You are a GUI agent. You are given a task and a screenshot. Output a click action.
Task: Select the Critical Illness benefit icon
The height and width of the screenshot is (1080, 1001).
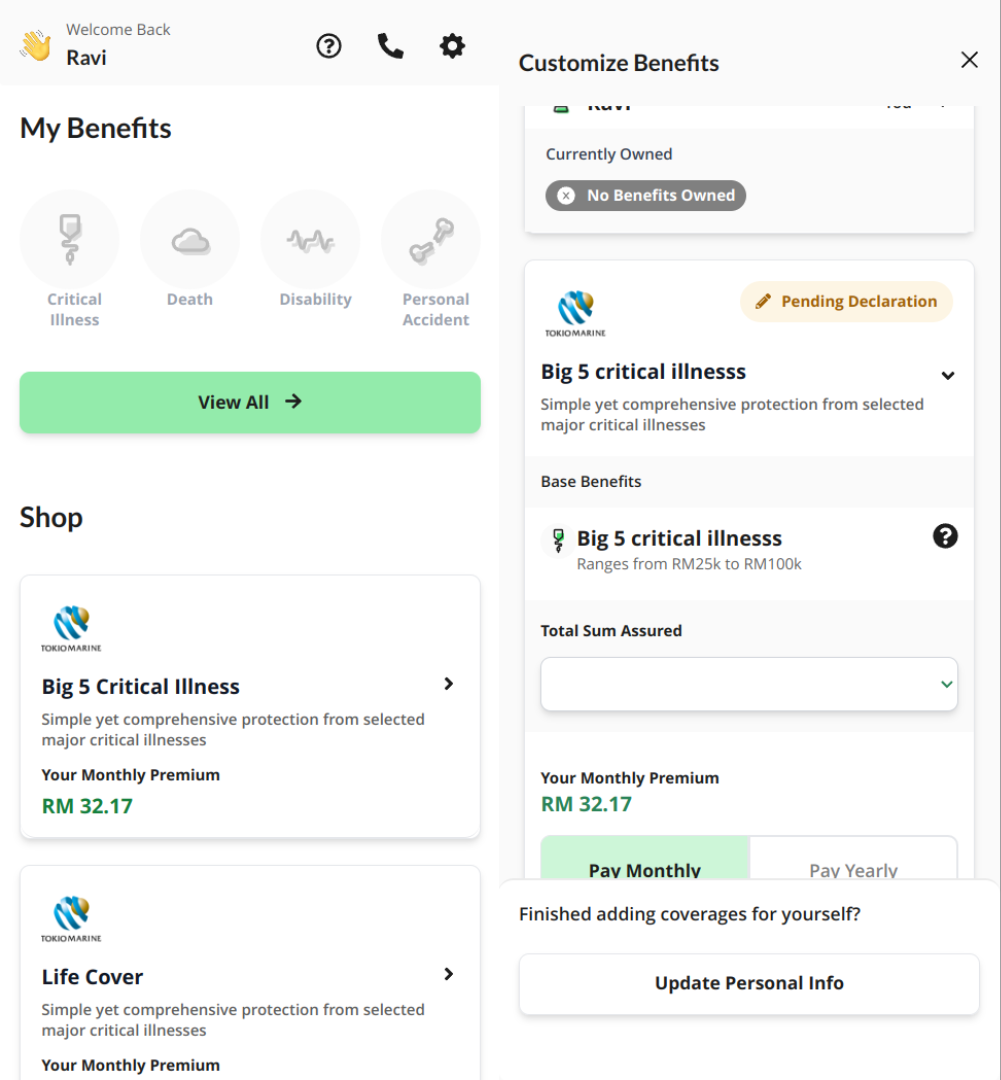[x=70, y=240]
